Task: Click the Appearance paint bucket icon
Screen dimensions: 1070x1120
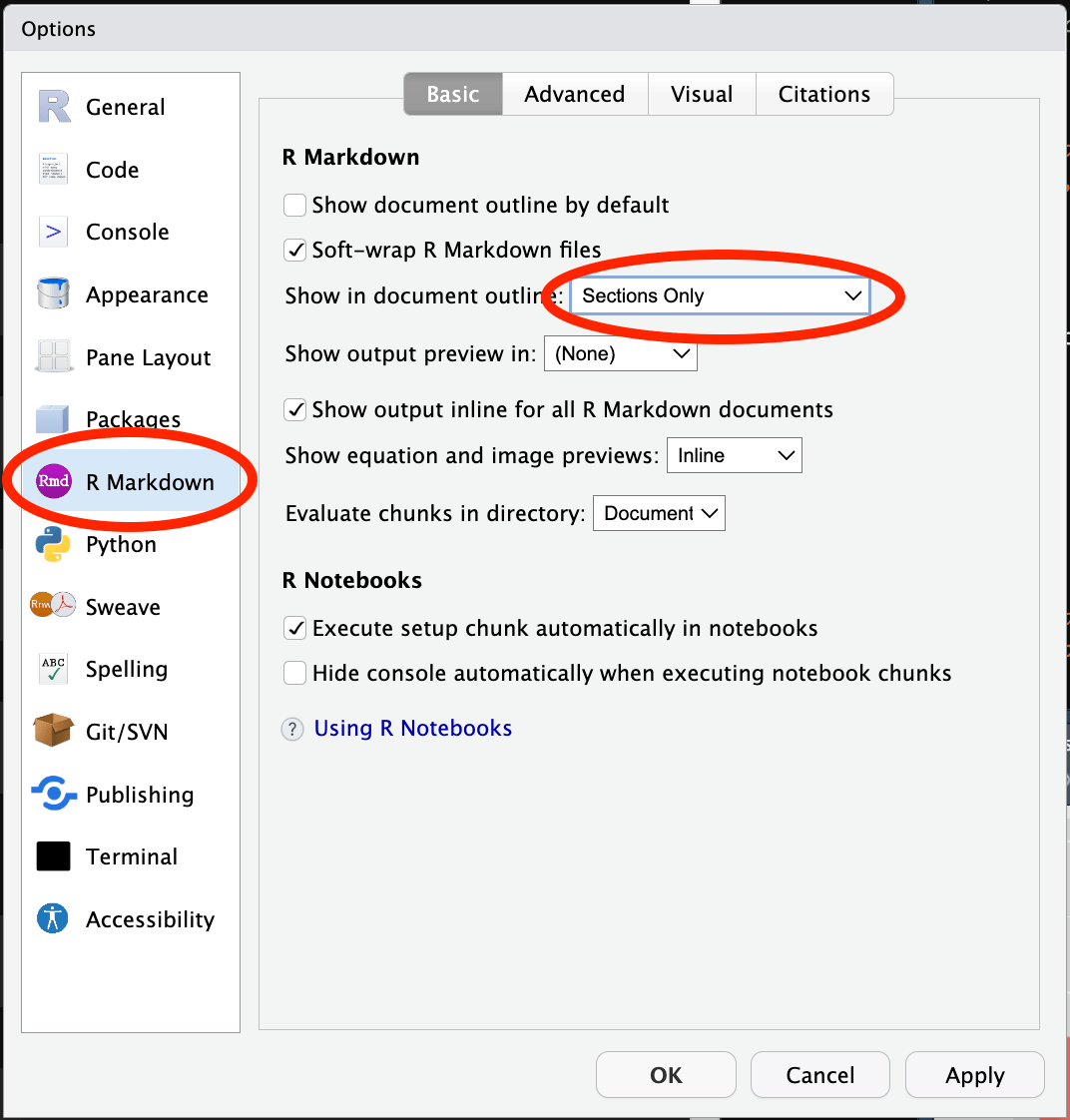Action: pyautogui.click(x=54, y=293)
